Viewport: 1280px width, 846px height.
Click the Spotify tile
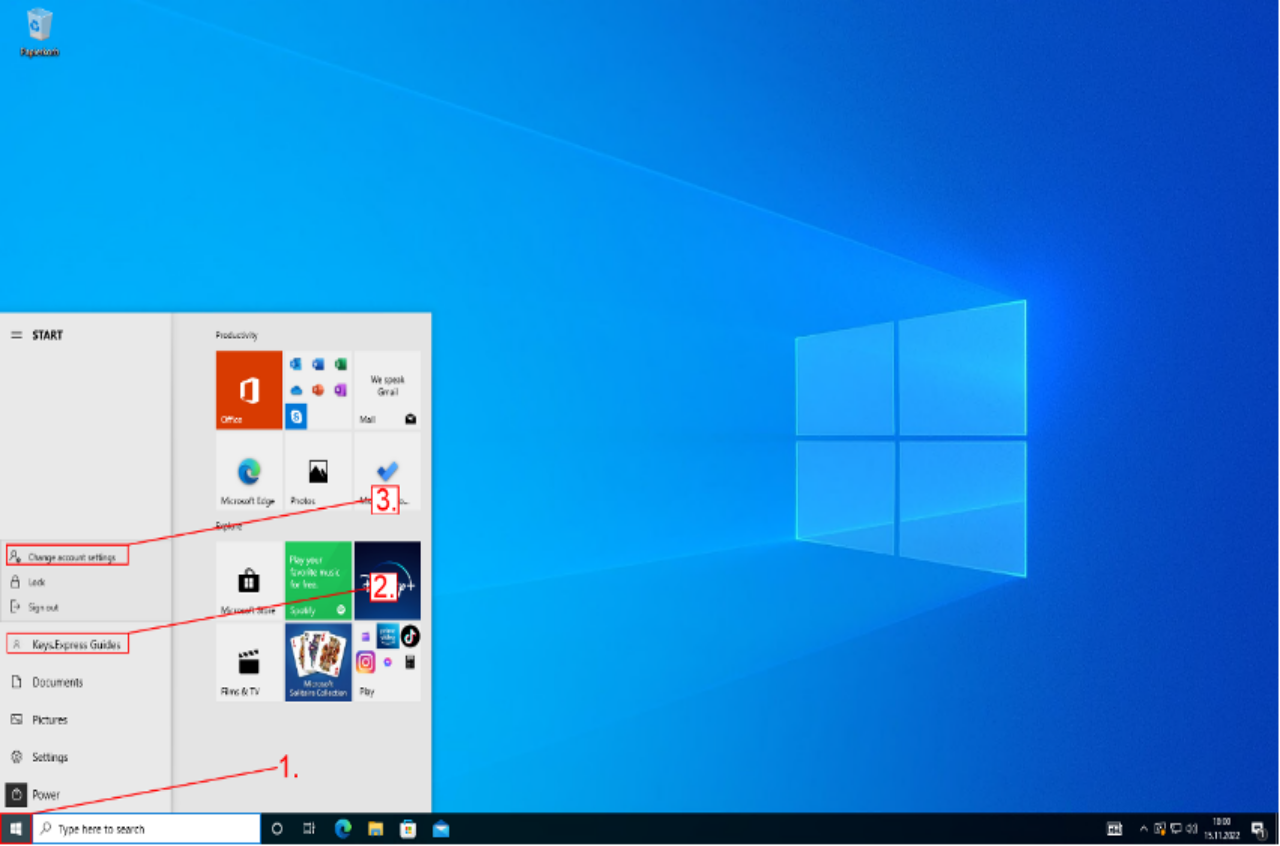[x=318, y=581]
